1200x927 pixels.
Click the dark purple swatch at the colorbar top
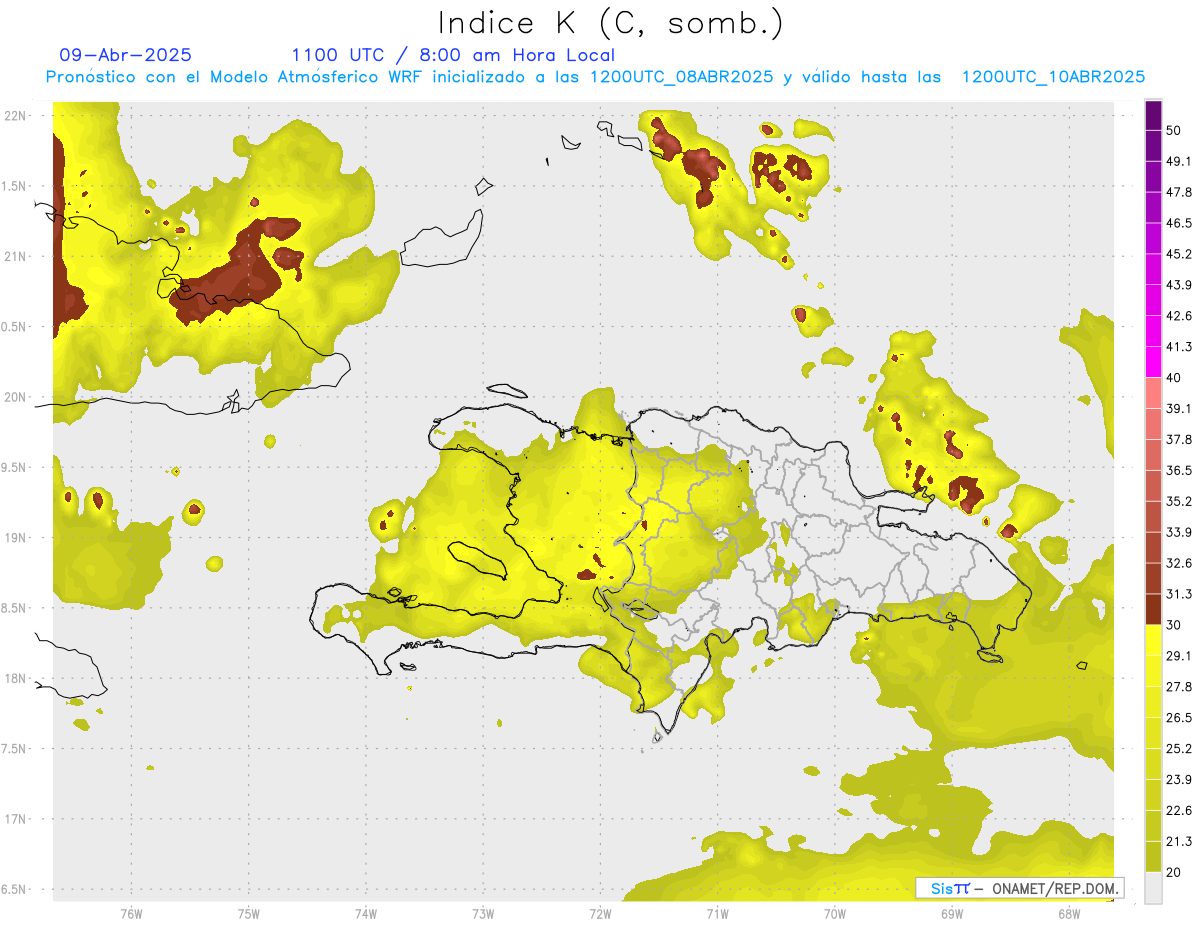[1153, 114]
